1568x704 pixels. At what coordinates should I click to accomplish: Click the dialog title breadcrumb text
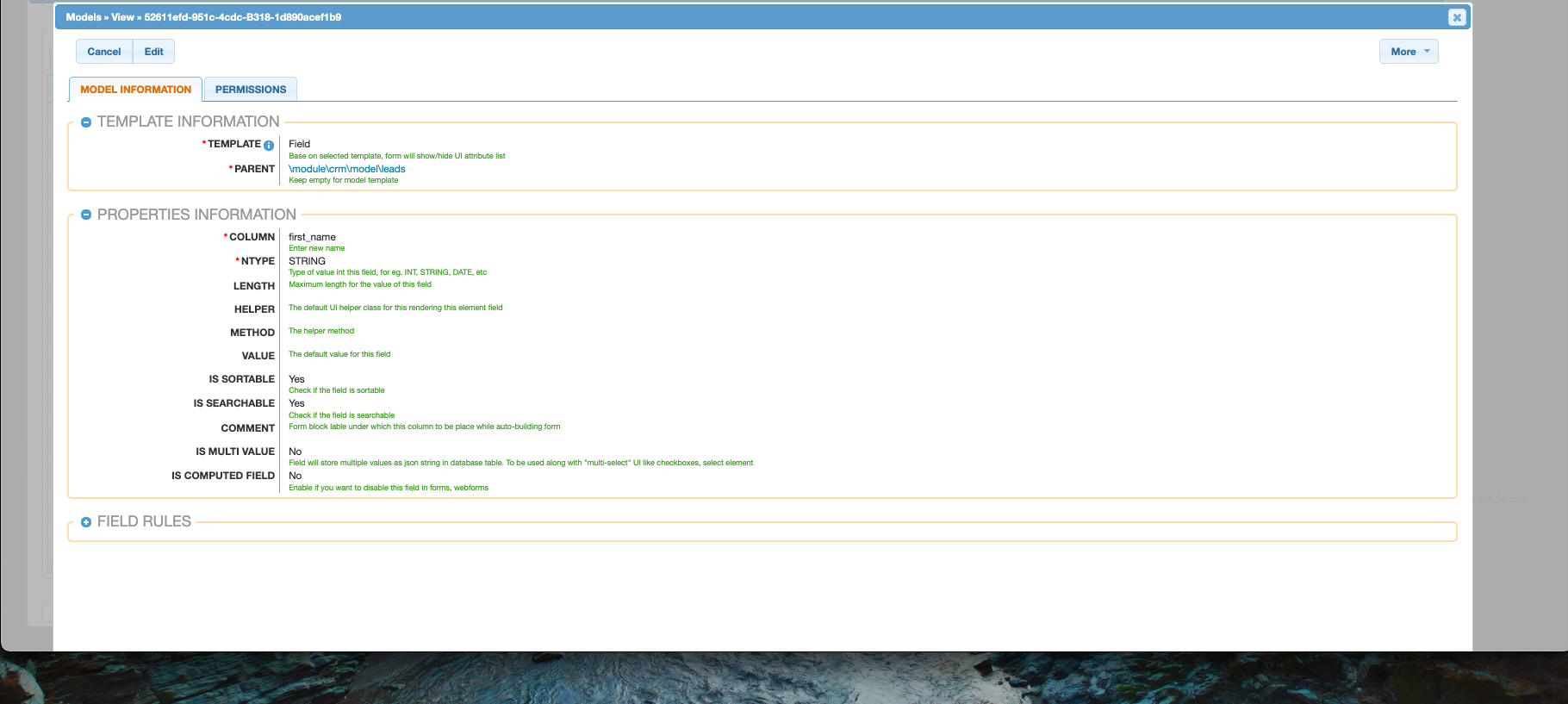(x=203, y=17)
